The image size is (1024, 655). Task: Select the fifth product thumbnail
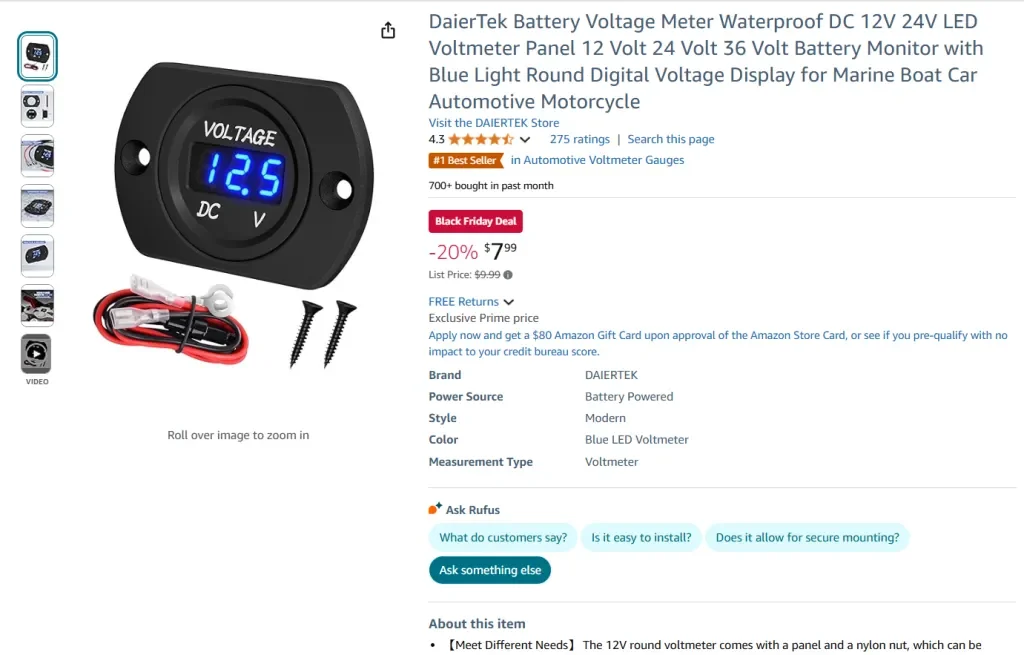(x=37, y=255)
